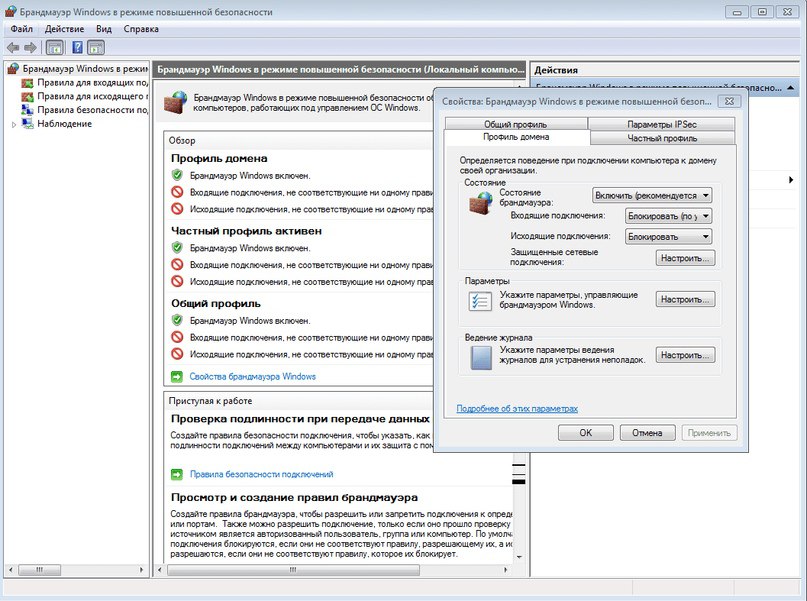
Task: Click the journal icon in the Ведение журнала group
Action: 481,358
